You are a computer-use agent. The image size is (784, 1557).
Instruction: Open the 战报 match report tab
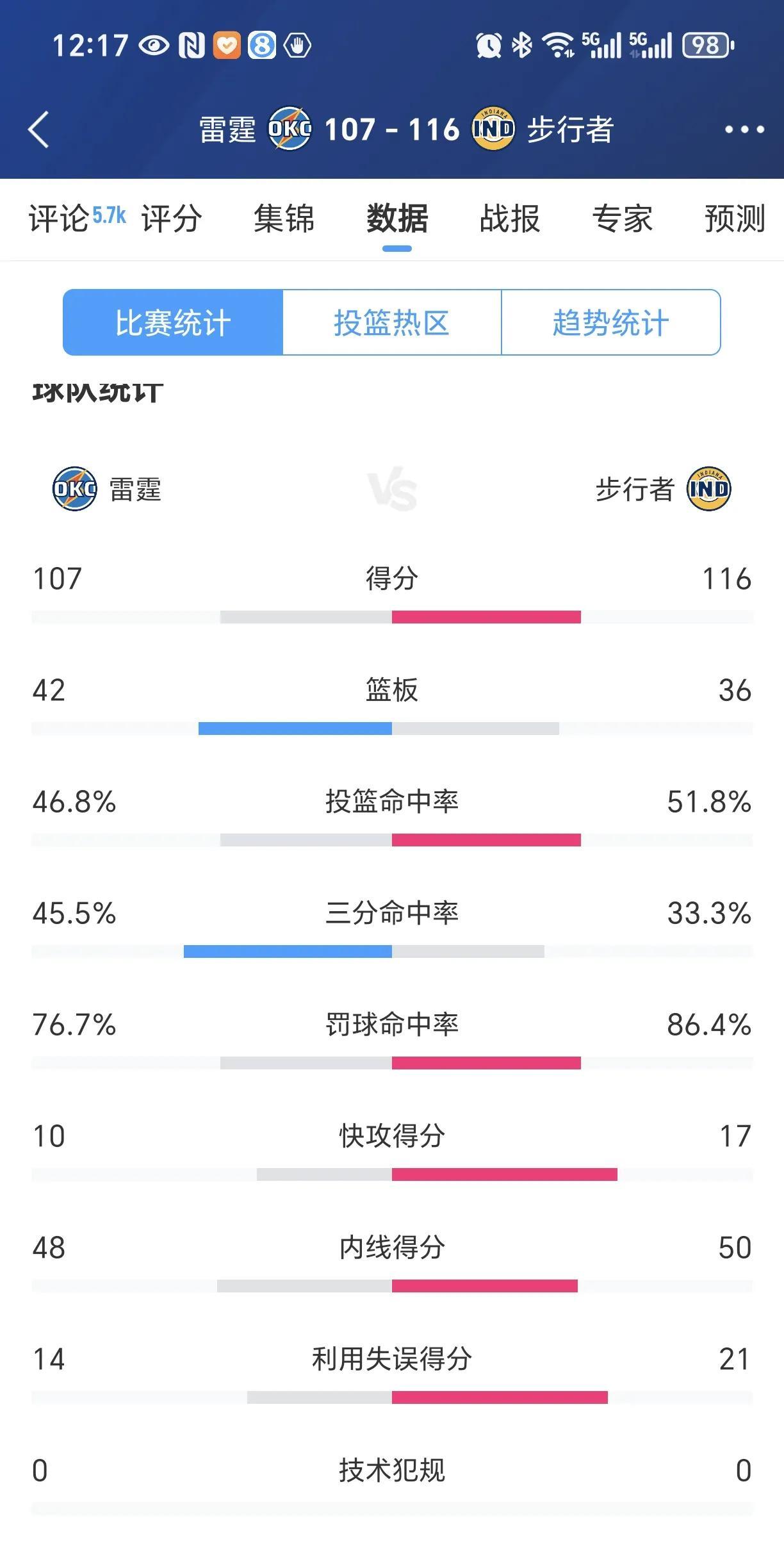point(510,219)
